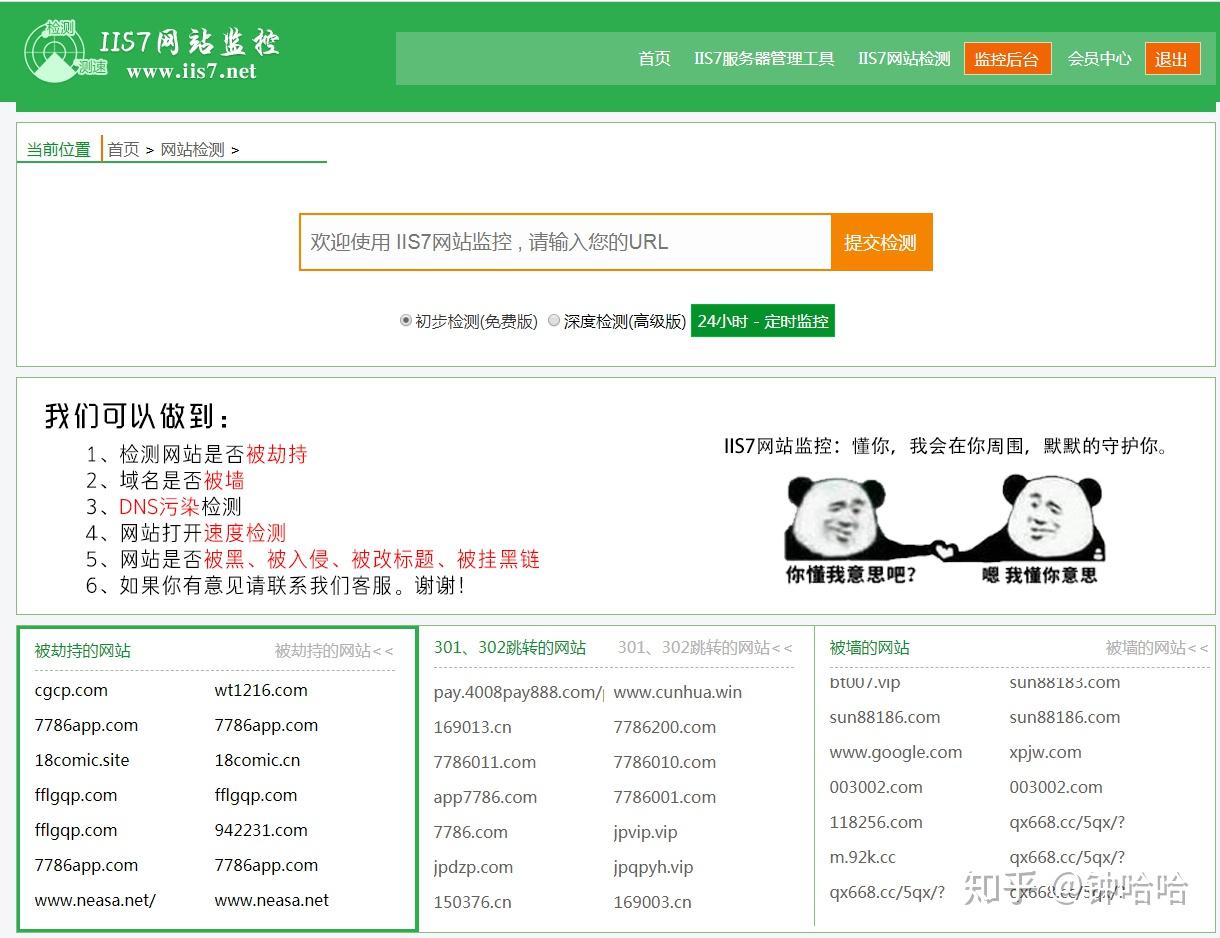Open IIS7服务器管理工具 from the navigation bar
Viewport: 1220px width, 938px height.
point(763,58)
